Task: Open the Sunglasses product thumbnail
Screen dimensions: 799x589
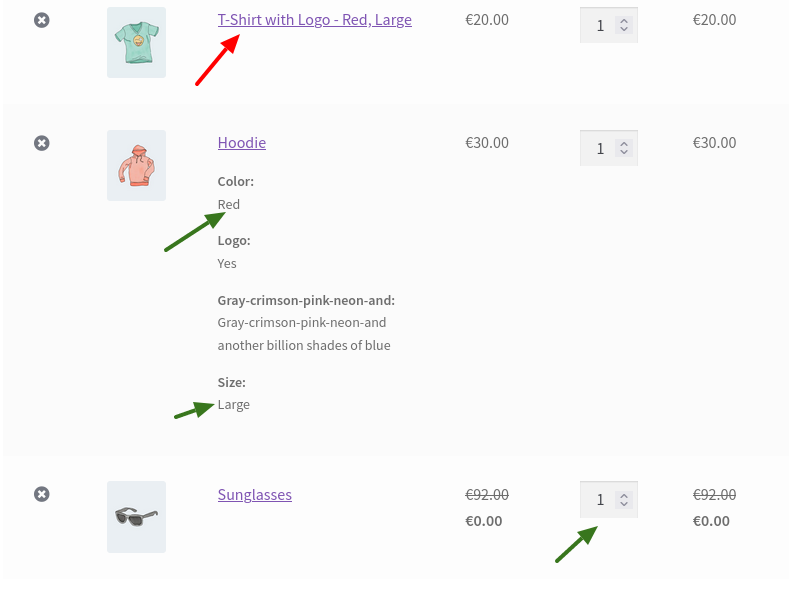Action: (137, 517)
